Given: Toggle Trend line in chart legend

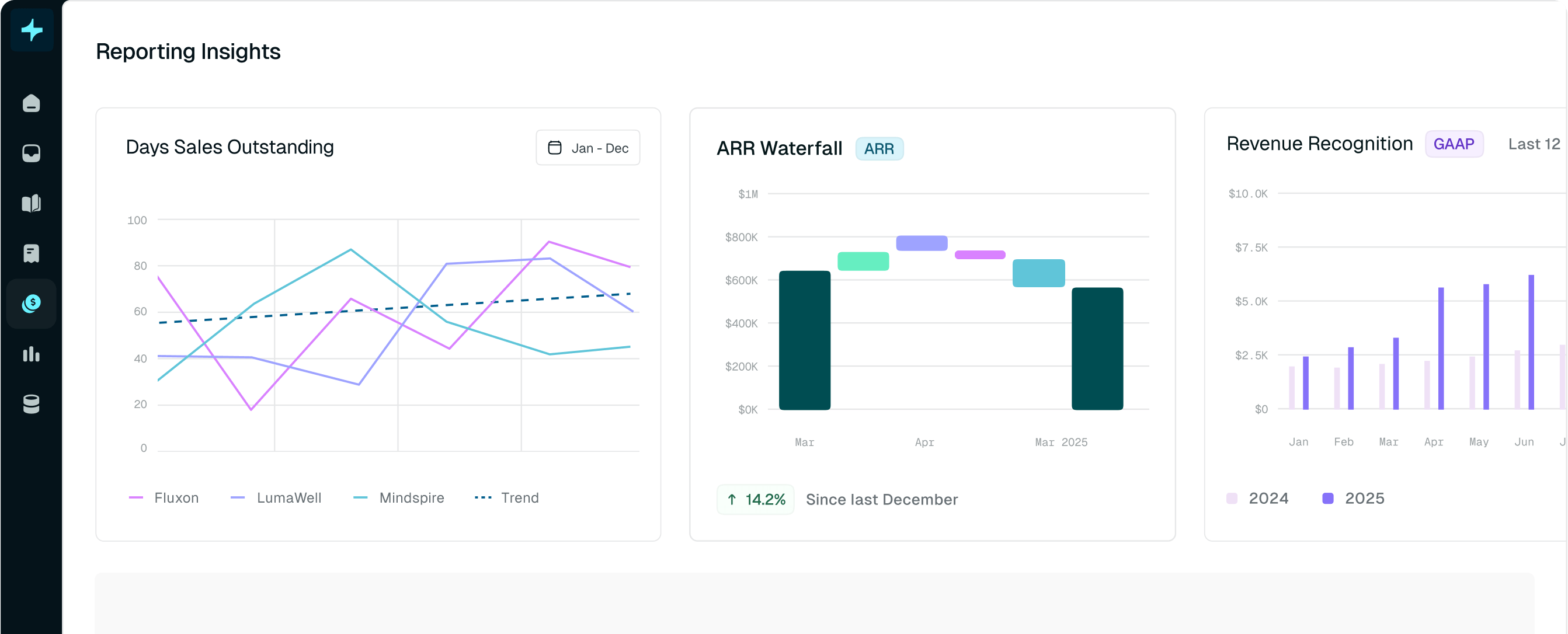Looking at the screenshot, I should tap(506, 498).
